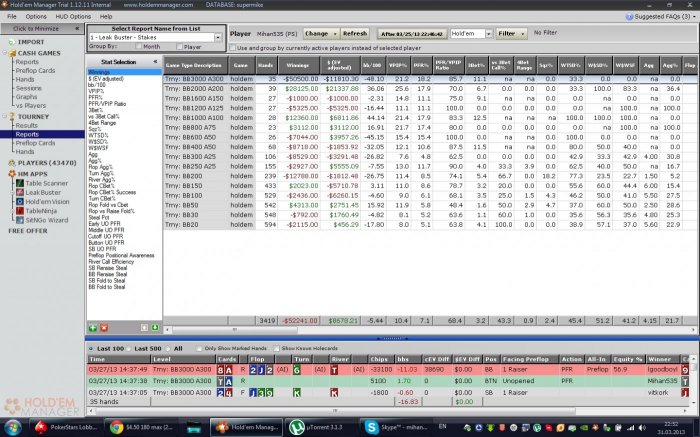Select the Last 500 radio option
The image size is (700, 437).
pyautogui.click(x=126, y=348)
